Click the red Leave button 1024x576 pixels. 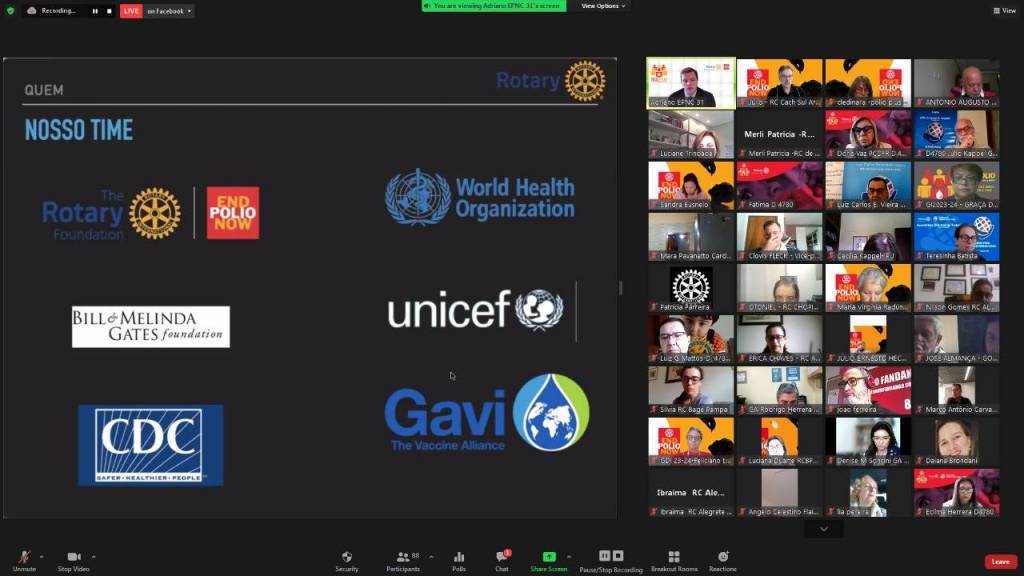[1000, 562]
